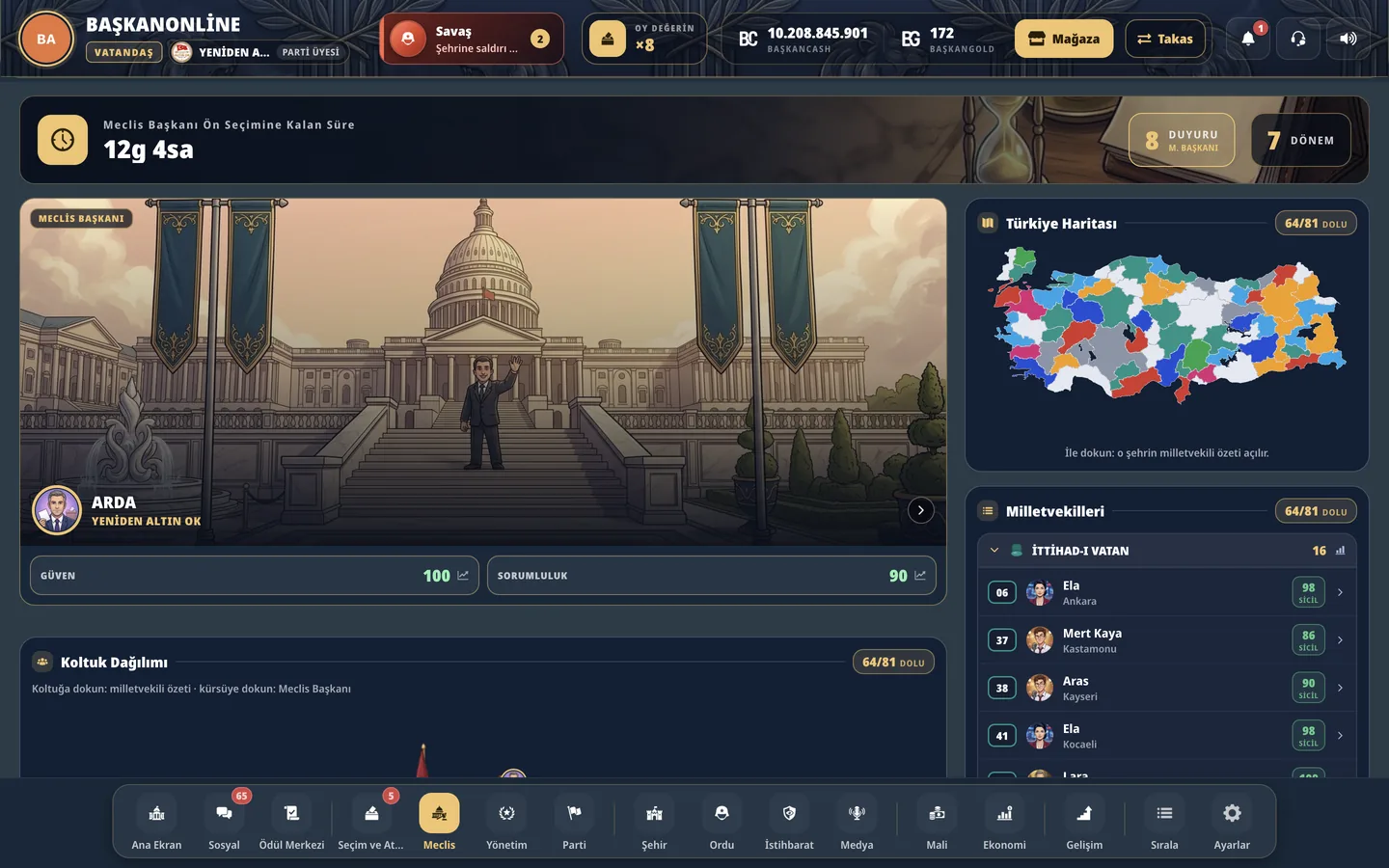Open İttihad-ı Vatan party statistics icon
1389x868 pixels.
(x=1341, y=551)
